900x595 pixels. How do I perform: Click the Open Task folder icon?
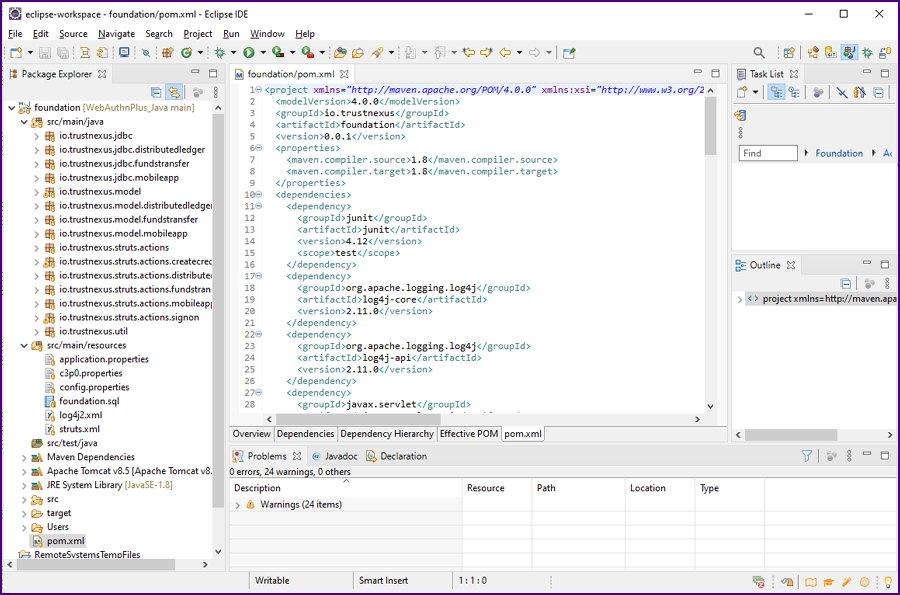coord(358,53)
